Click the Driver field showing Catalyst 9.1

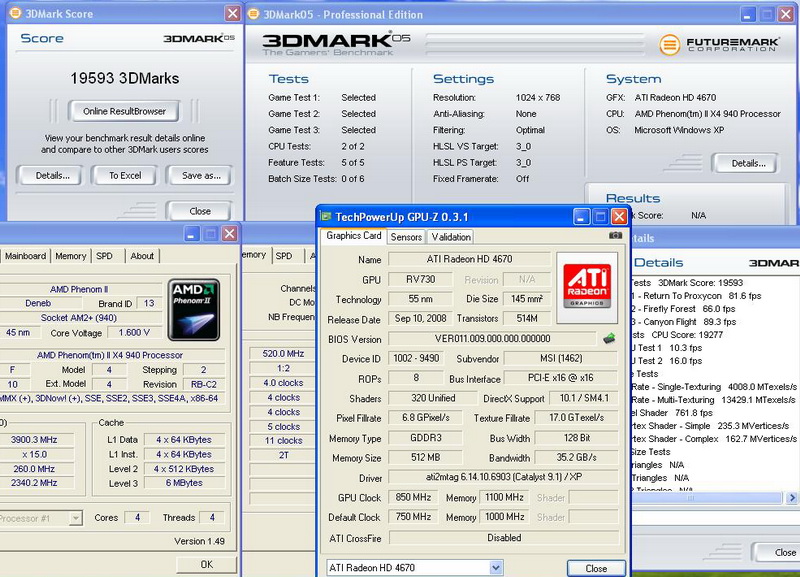click(504, 477)
